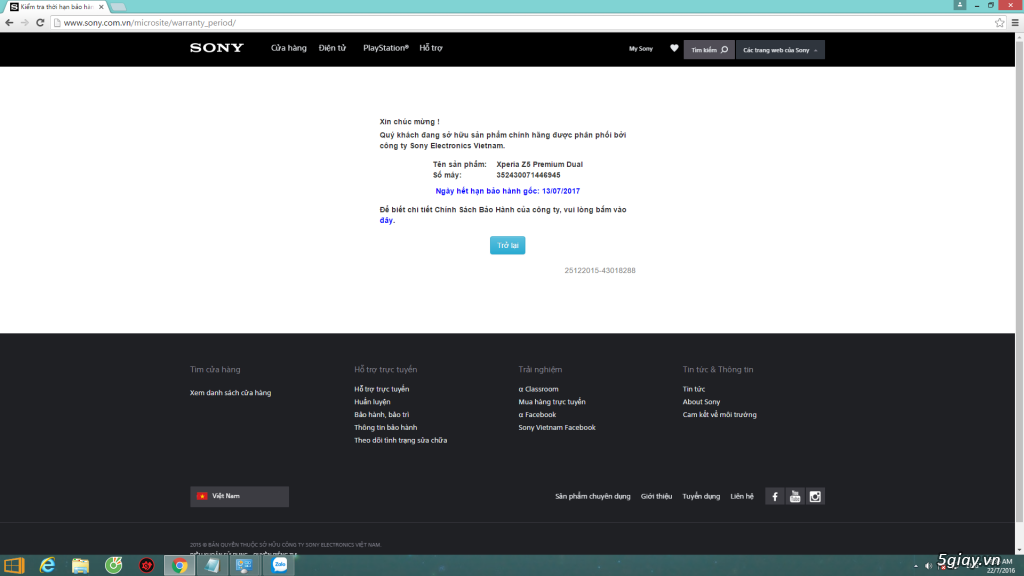Viewport: 1024px width, 576px height.
Task: Select the Kiểm tra thời hạn bảo hành tab
Action: pyautogui.click(x=56, y=7)
